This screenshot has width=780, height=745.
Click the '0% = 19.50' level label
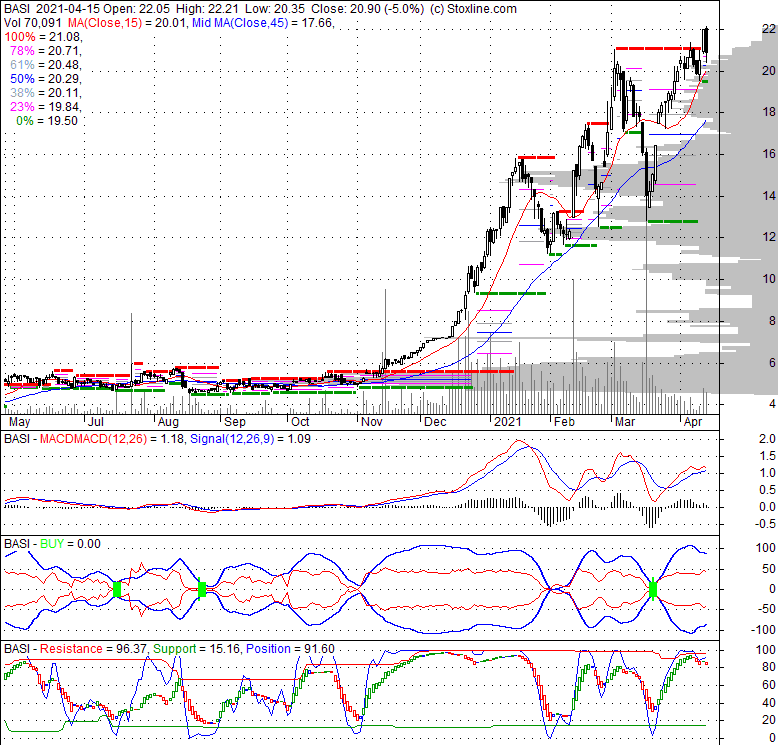[x=47, y=121]
